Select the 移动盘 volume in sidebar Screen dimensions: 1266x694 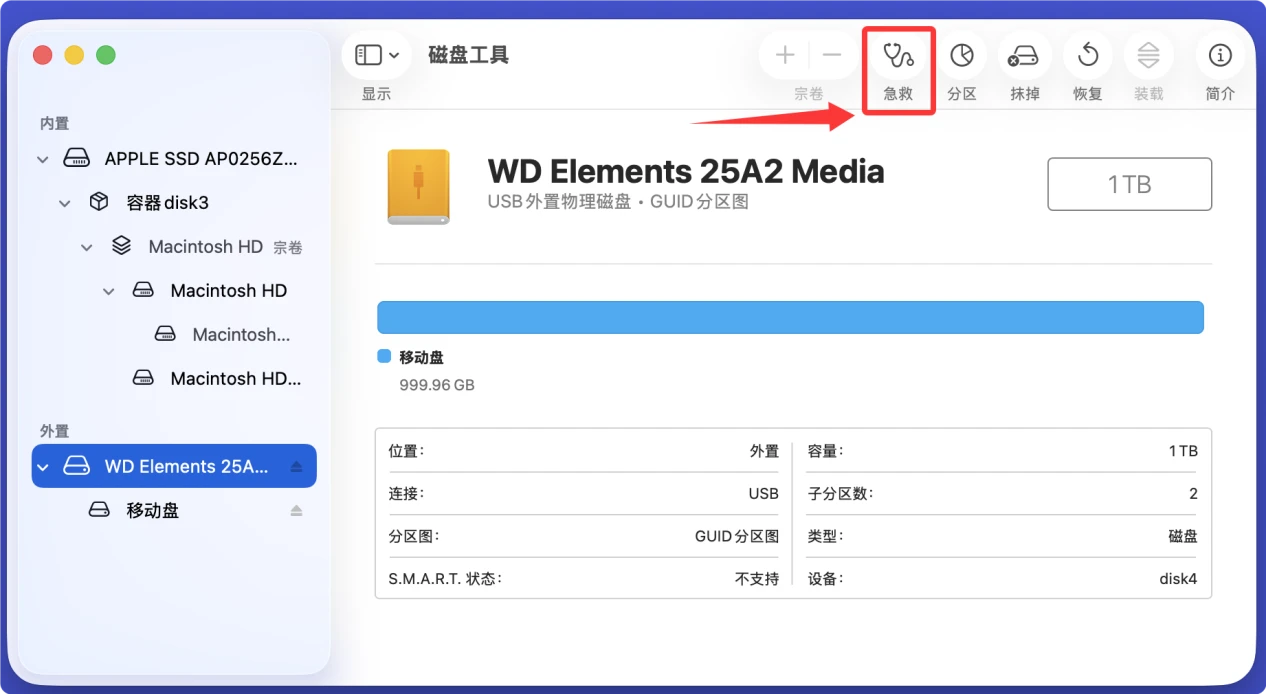(x=174, y=510)
